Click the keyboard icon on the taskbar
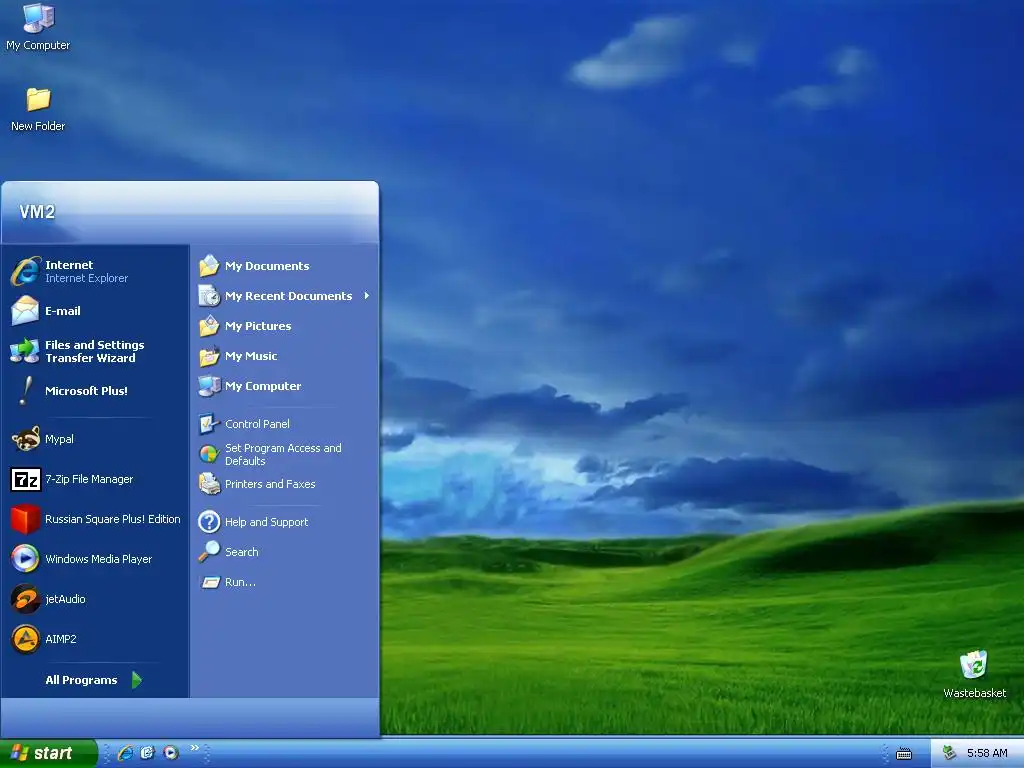Image resolution: width=1024 pixels, height=768 pixels. point(904,754)
